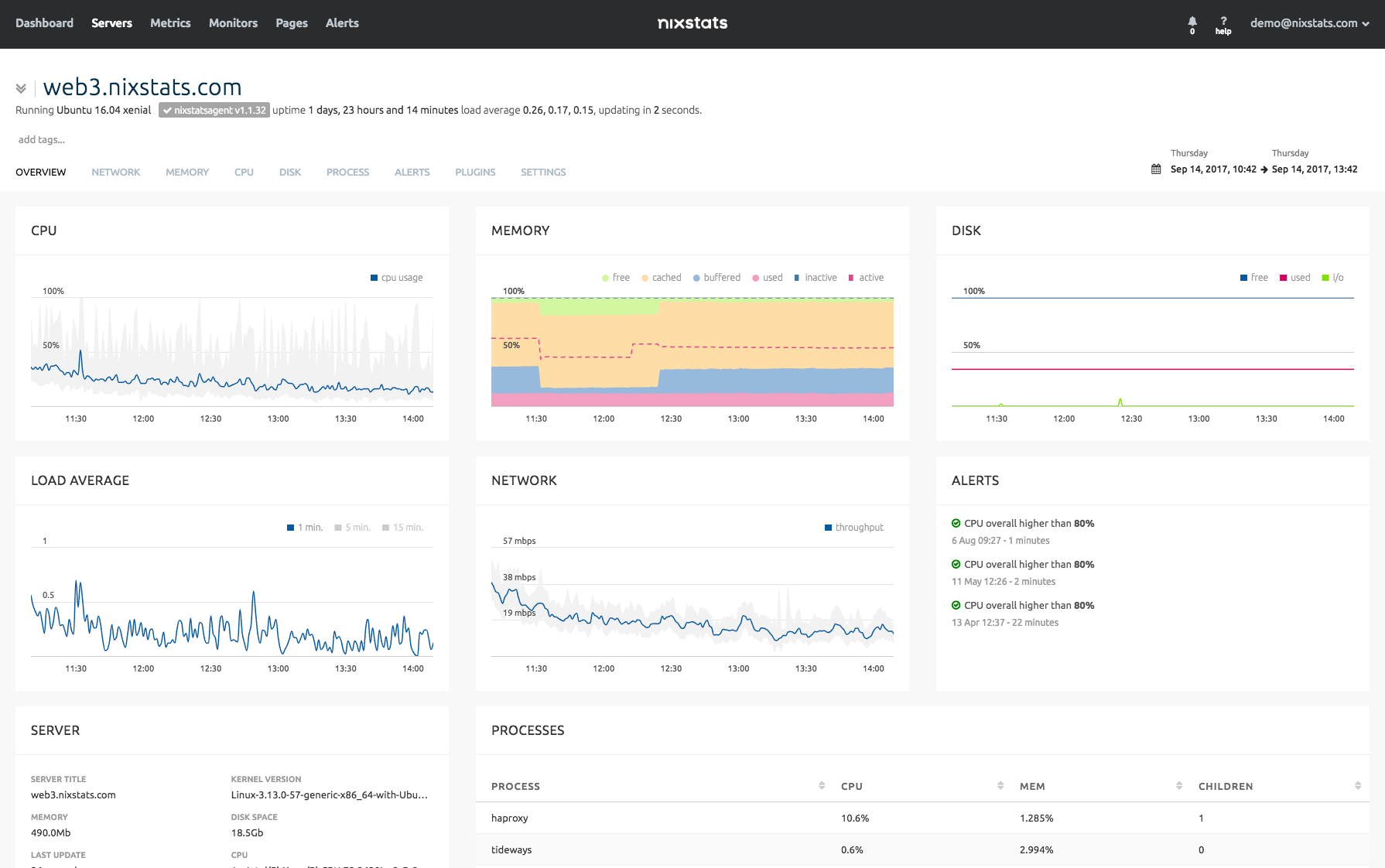The image size is (1385, 868).
Task: Click the add tags input field
Action: pyautogui.click(x=42, y=140)
